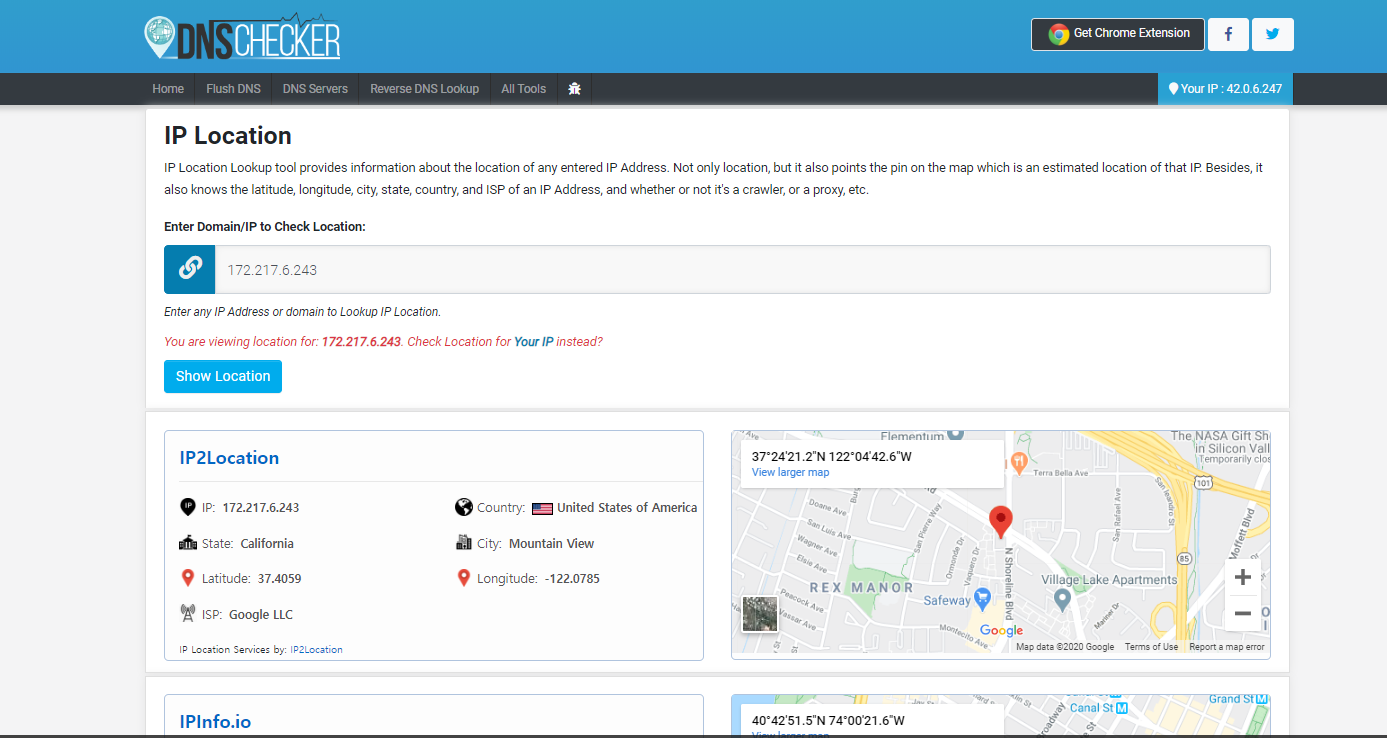Image resolution: width=1387 pixels, height=738 pixels.
Task: Open the Twitter page icon
Action: coord(1272,34)
